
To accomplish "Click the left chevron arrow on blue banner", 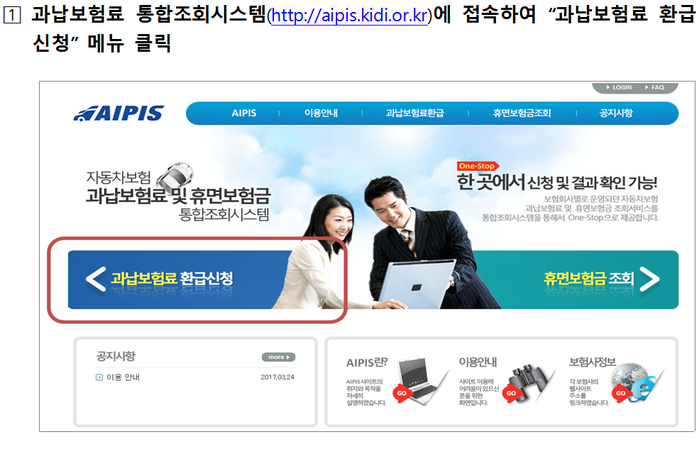I will tap(95, 279).
